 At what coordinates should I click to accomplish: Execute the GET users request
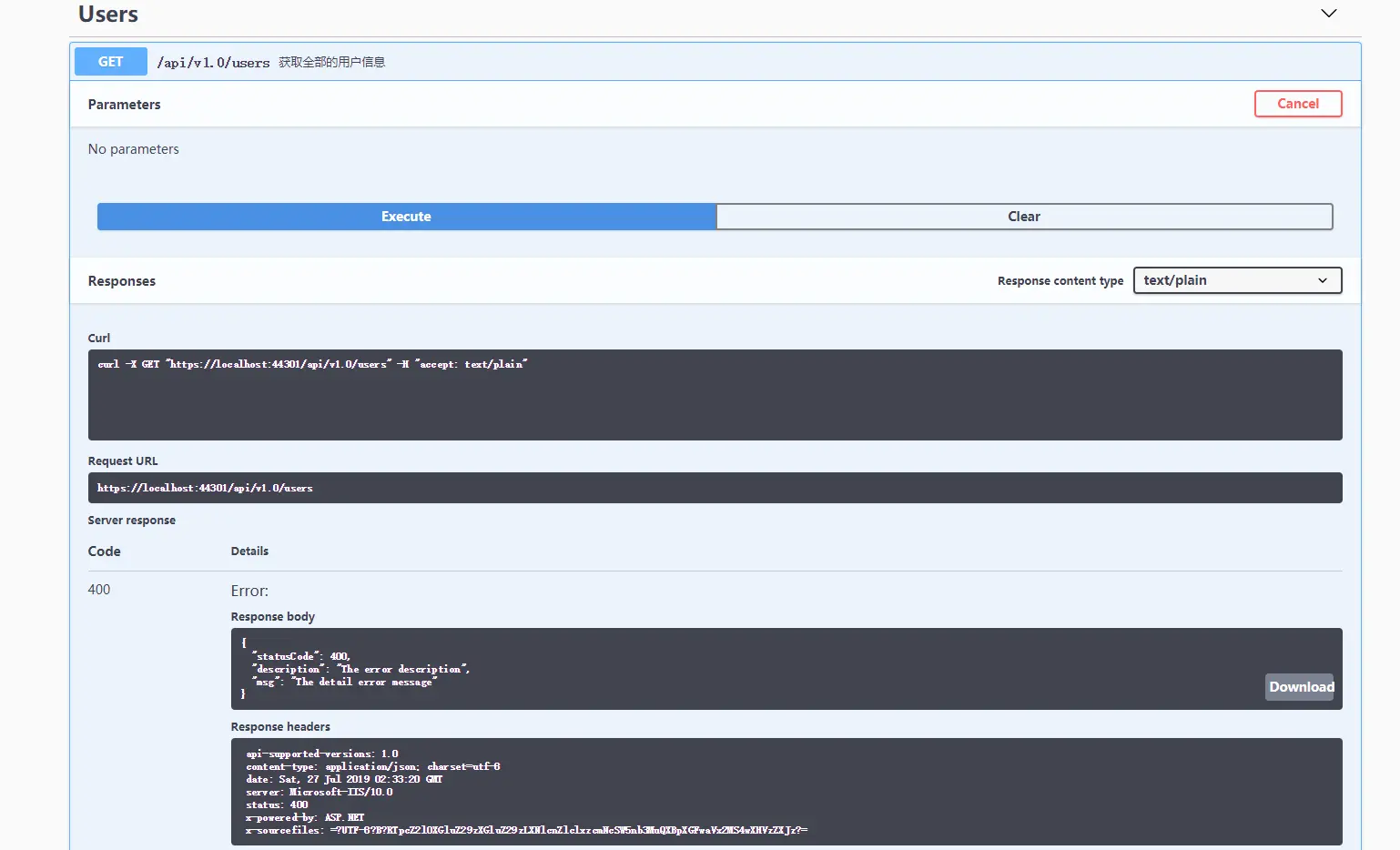407,217
